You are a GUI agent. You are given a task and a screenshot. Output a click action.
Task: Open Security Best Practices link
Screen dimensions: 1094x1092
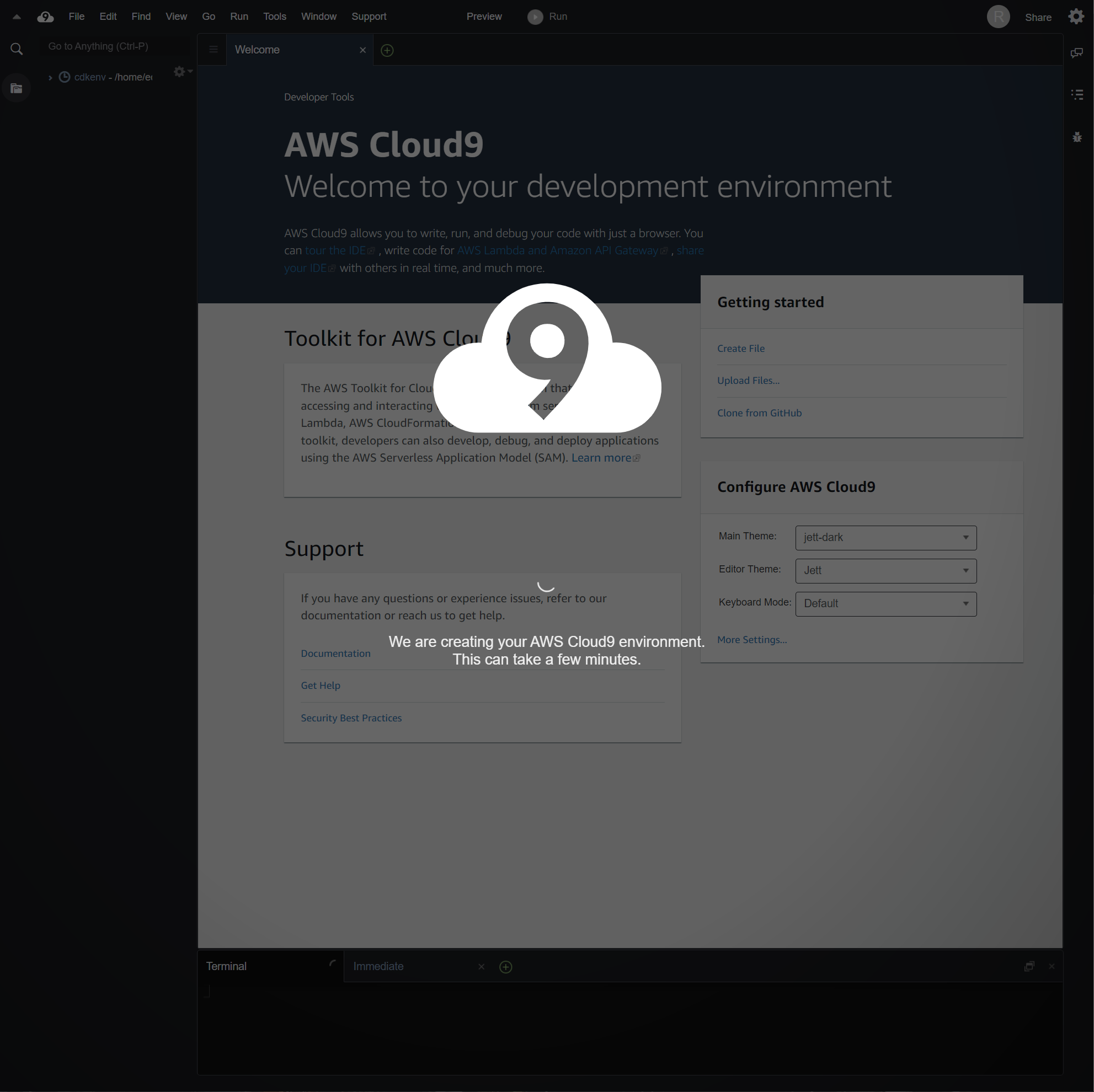[x=351, y=718]
